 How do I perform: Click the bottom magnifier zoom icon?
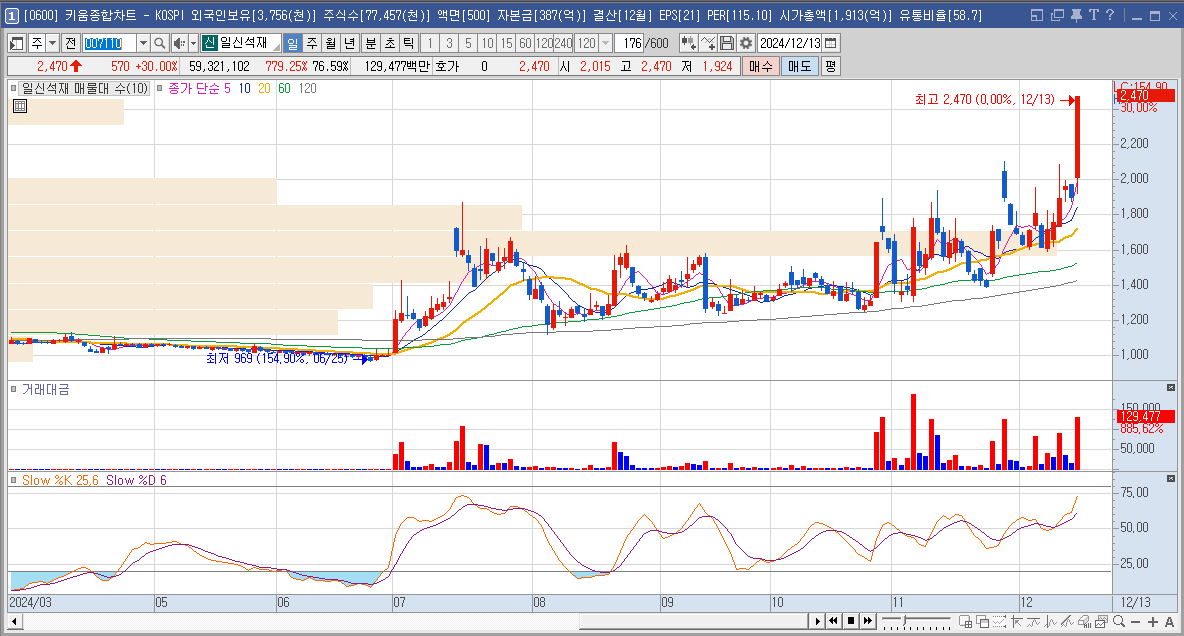(1119, 622)
